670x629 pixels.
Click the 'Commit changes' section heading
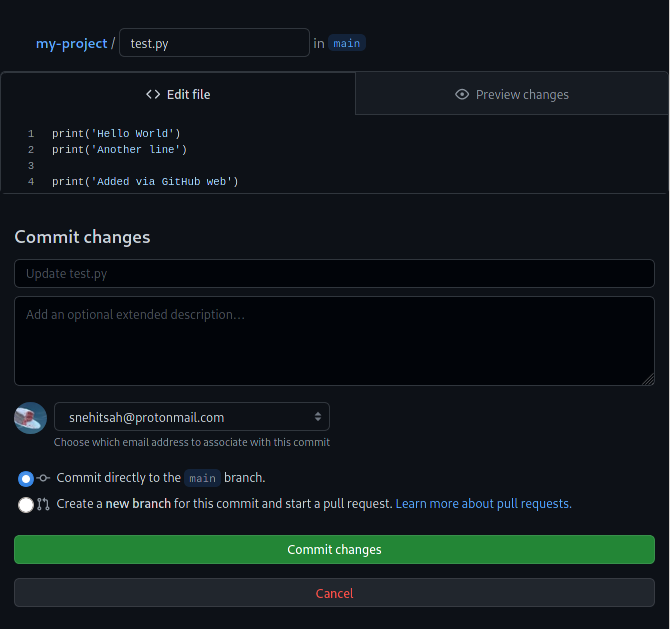point(82,237)
